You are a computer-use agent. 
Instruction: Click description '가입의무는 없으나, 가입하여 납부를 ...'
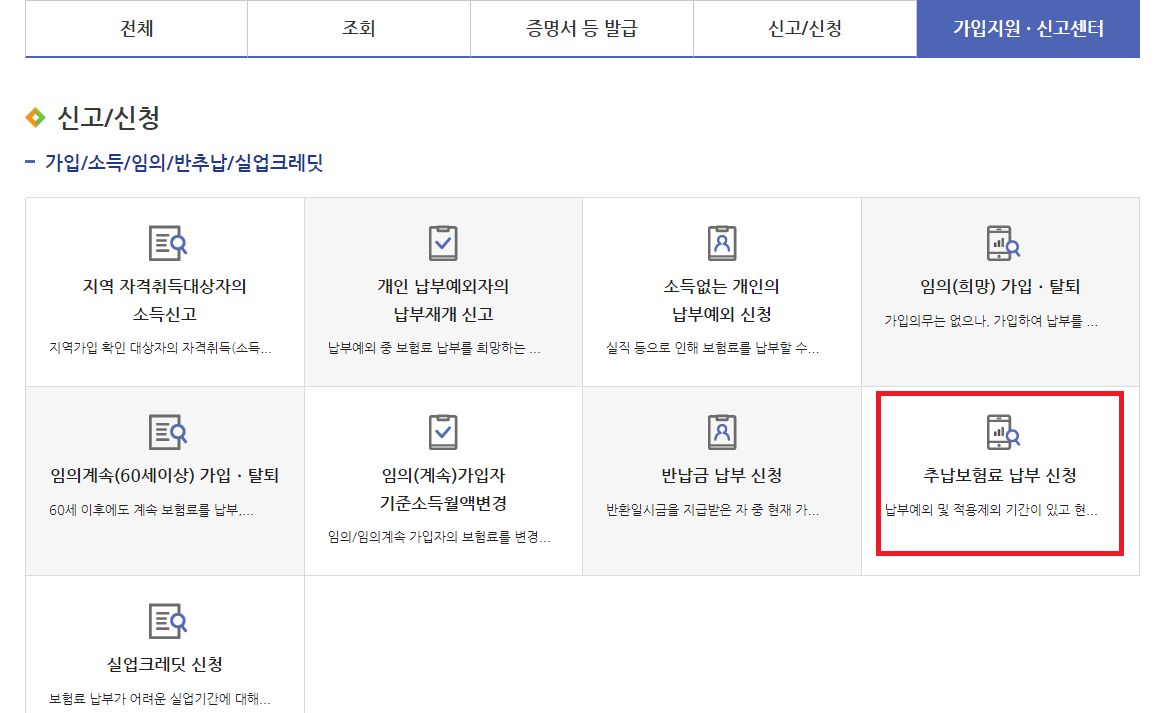click(991, 321)
